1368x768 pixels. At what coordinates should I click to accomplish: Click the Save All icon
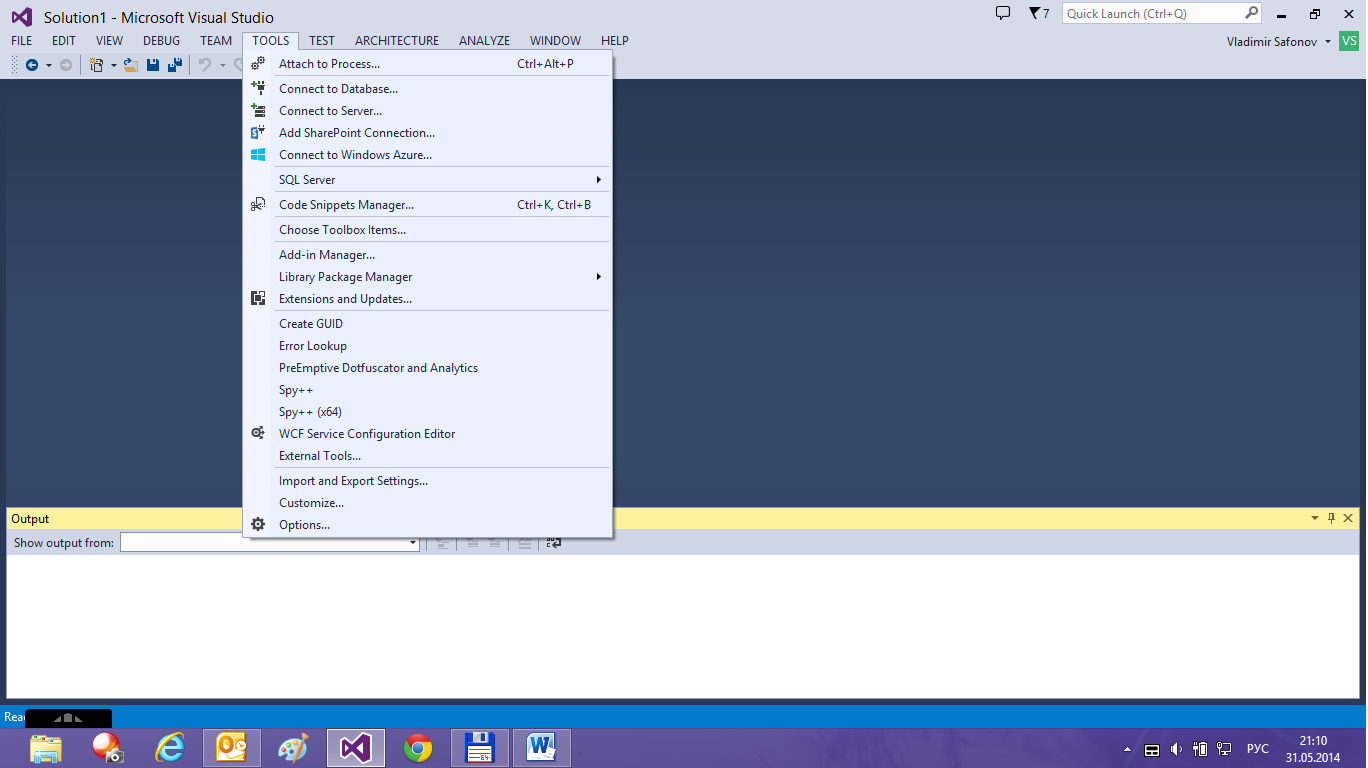[175, 65]
